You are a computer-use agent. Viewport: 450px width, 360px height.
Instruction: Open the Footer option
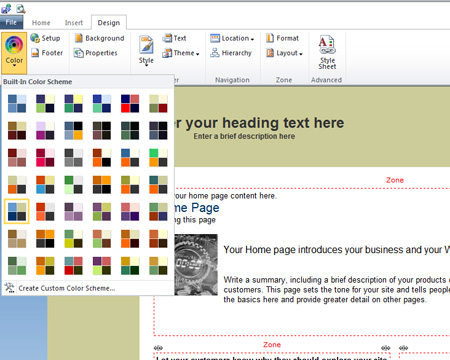47,53
